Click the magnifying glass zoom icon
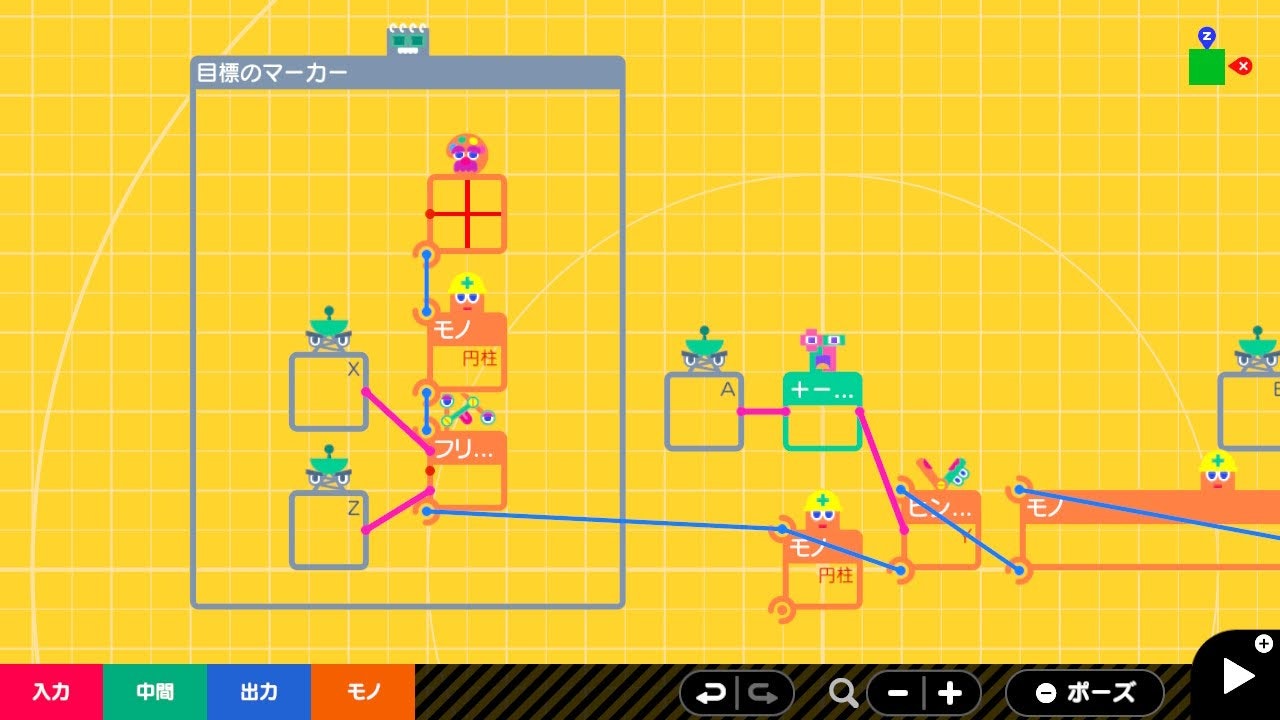 click(843, 693)
